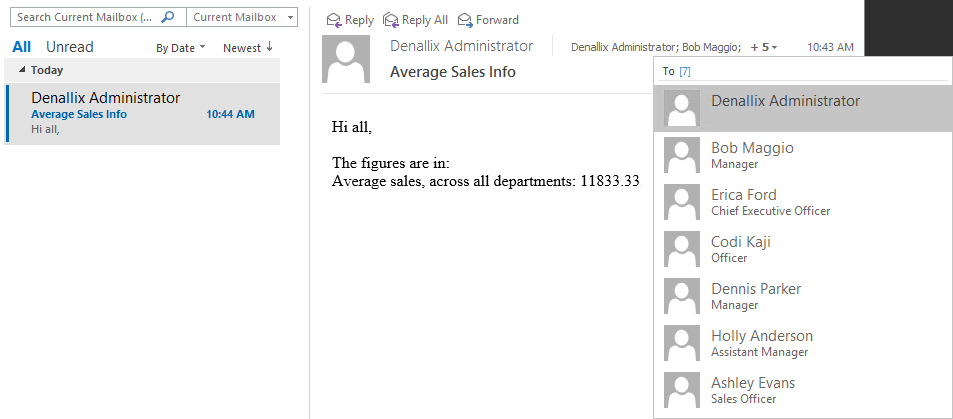The width and height of the screenshot is (953, 419).
Task: Collapse the Today group header
Action: 23,71
